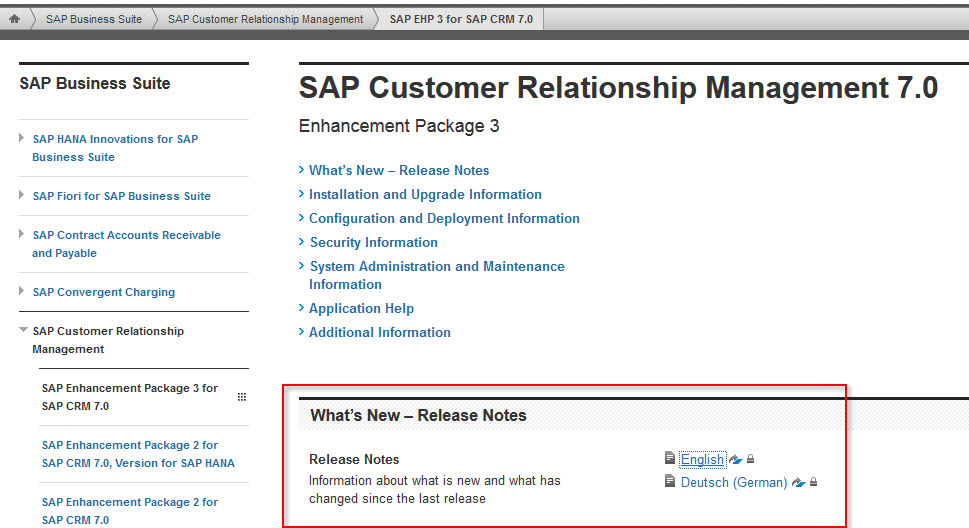Click the lock icon after the English link

click(751, 460)
